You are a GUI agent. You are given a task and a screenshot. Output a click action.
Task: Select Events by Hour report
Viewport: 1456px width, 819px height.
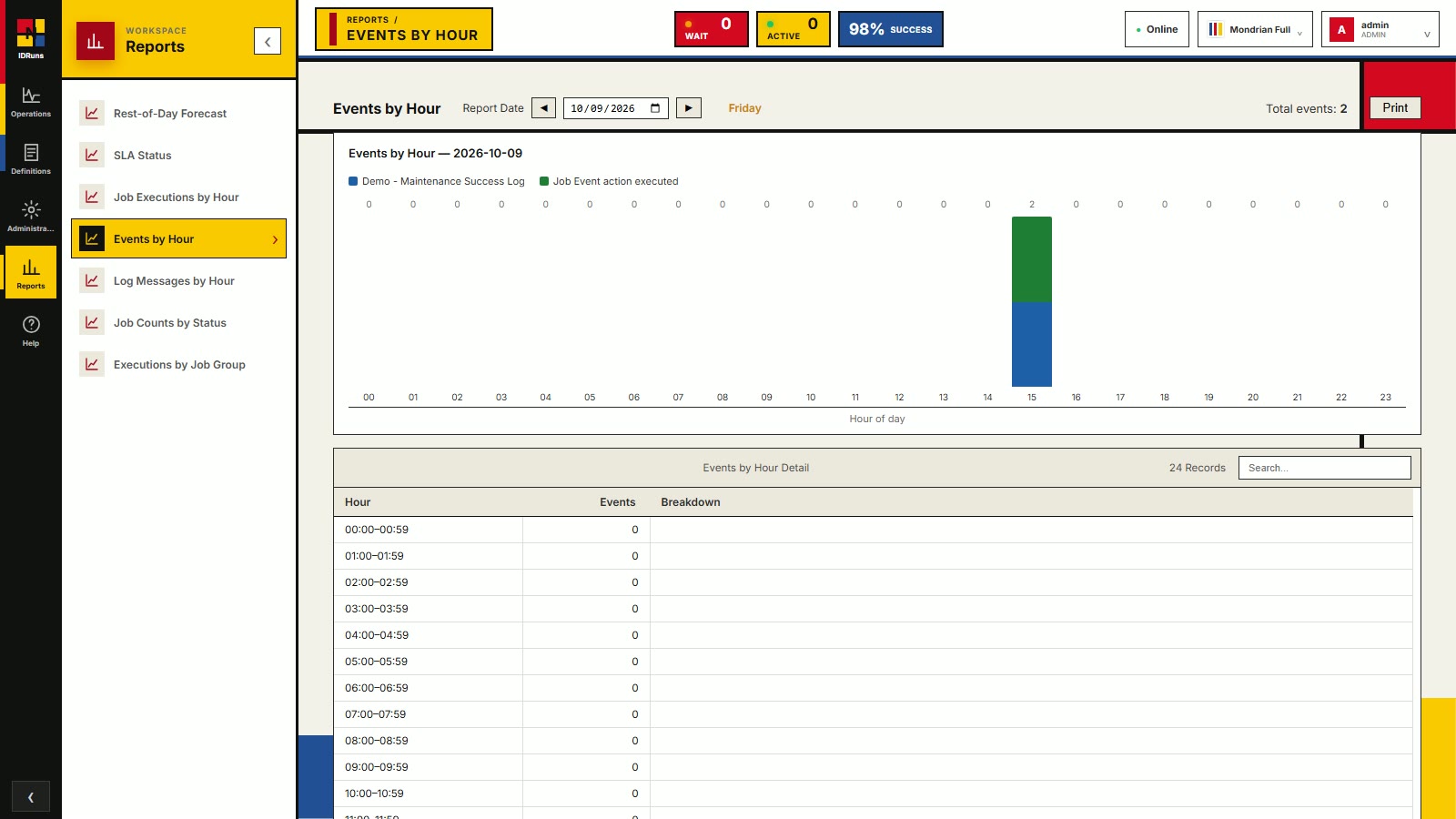(178, 239)
